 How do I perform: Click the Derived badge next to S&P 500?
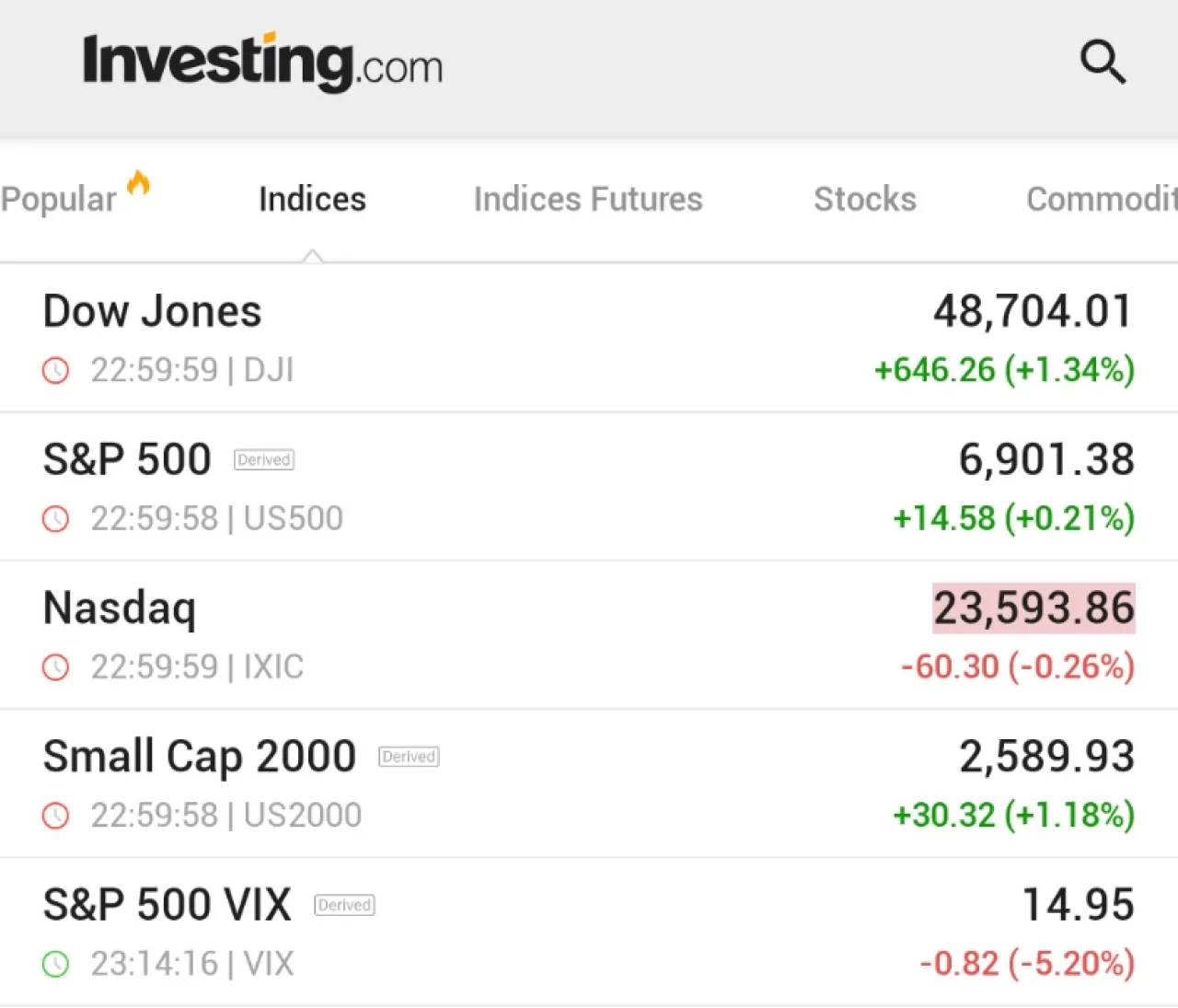pyautogui.click(x=263, y=459)
